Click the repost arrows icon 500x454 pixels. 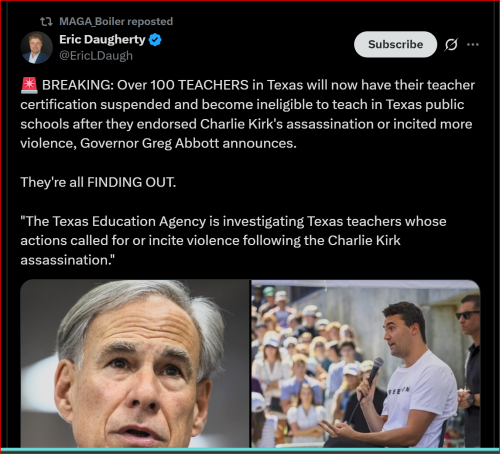click(46, 22)
